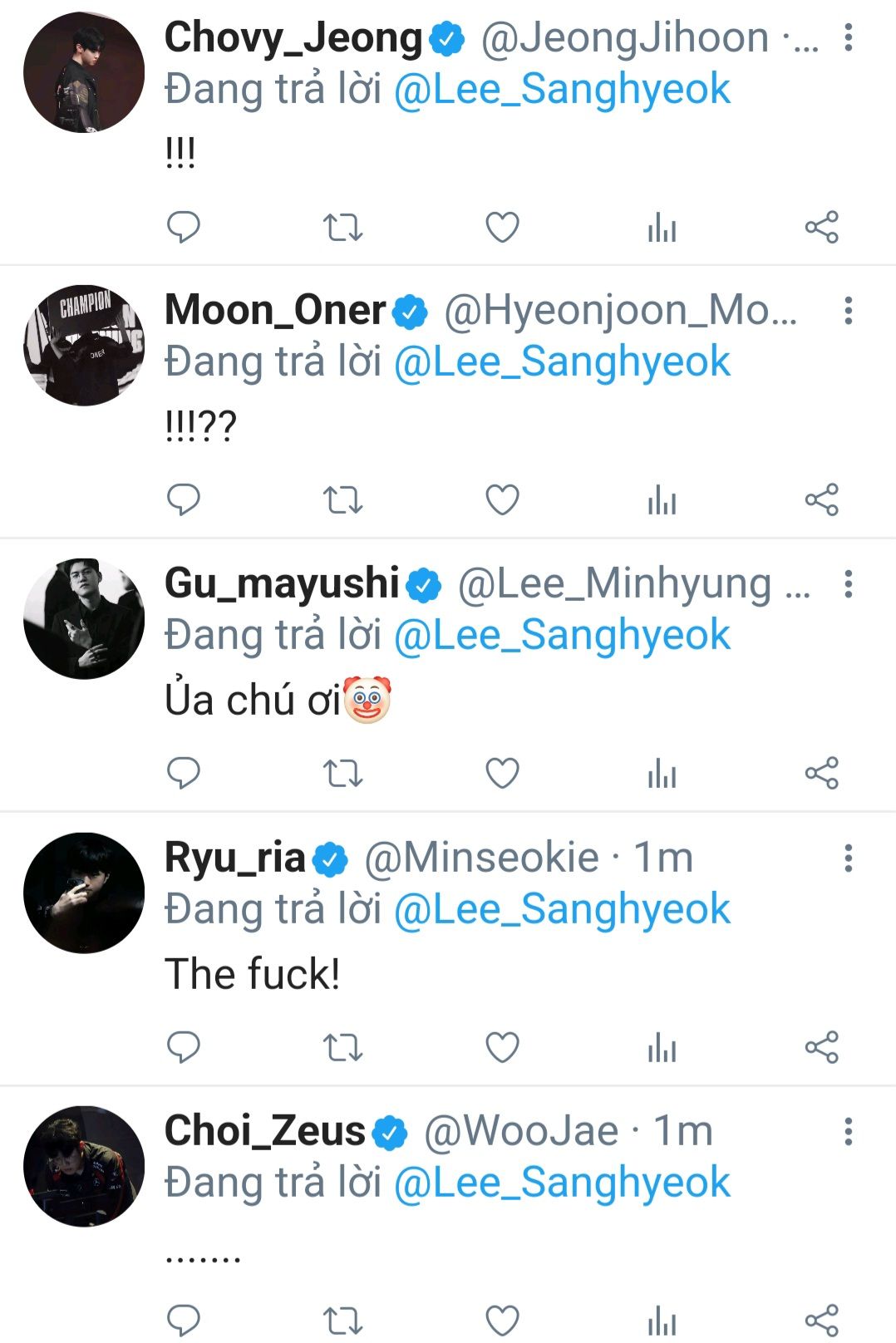Screen dimensions: 896x1343
Task: View analytics for Moon_Oner's tweet
Action: (662, 499)
